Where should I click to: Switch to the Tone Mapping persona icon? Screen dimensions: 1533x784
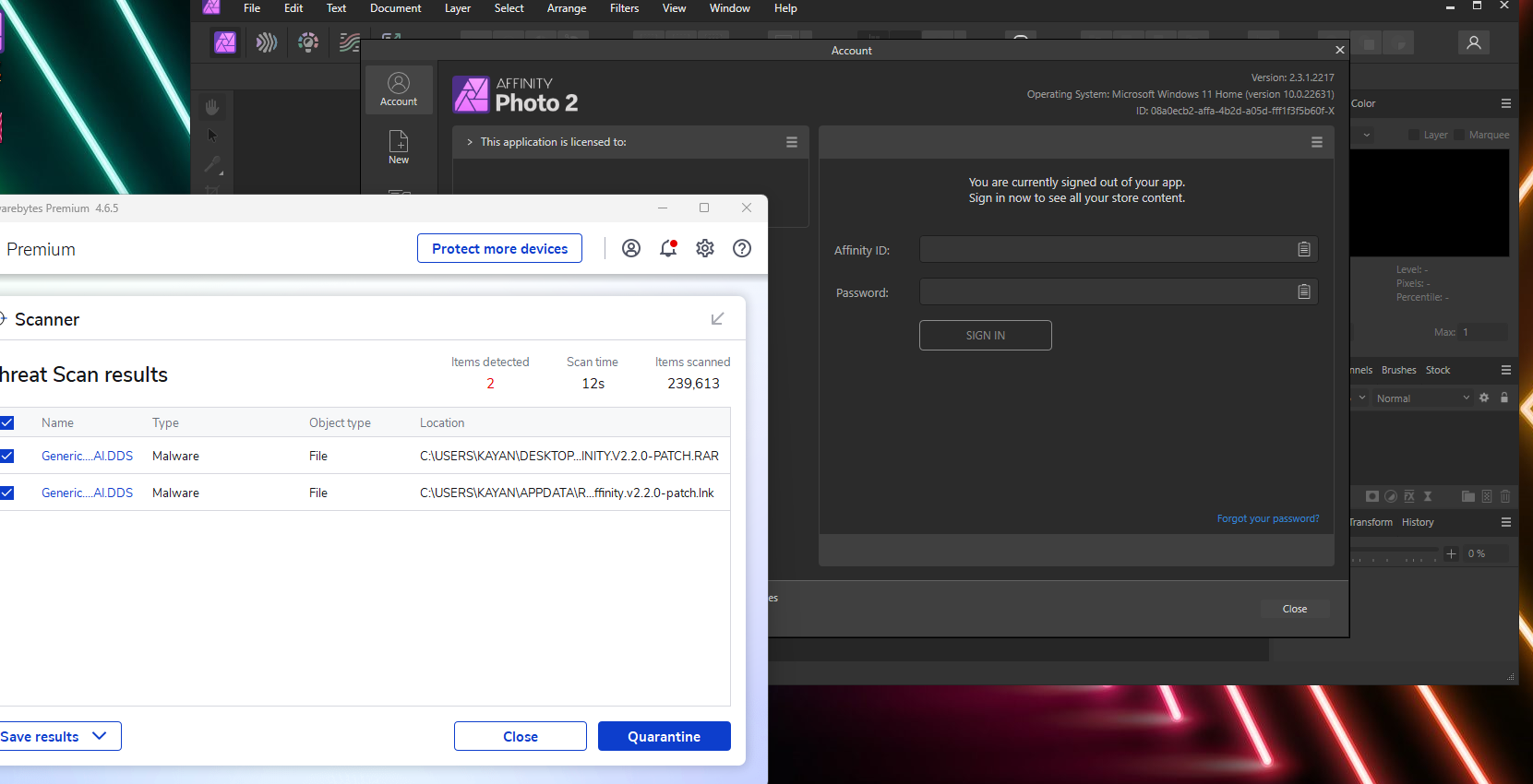point(349,42)
